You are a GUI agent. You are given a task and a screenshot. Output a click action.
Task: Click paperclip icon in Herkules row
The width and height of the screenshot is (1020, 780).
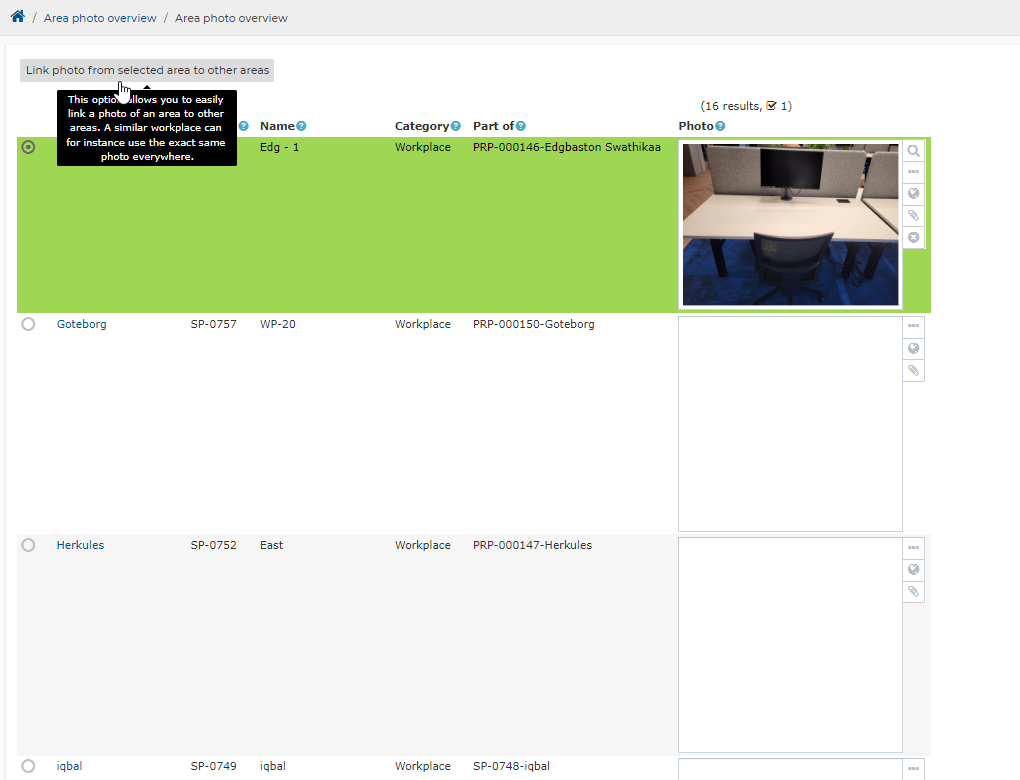point(913,592)
